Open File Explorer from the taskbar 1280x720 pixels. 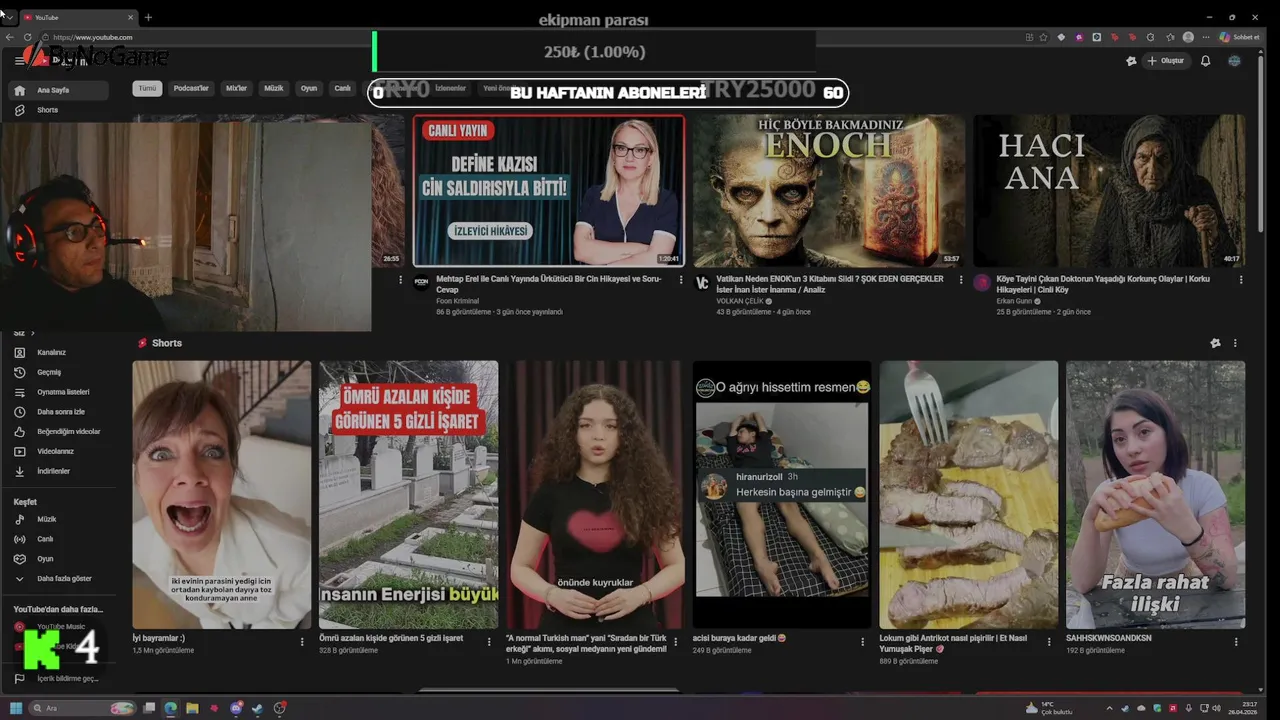click(193, 708)
